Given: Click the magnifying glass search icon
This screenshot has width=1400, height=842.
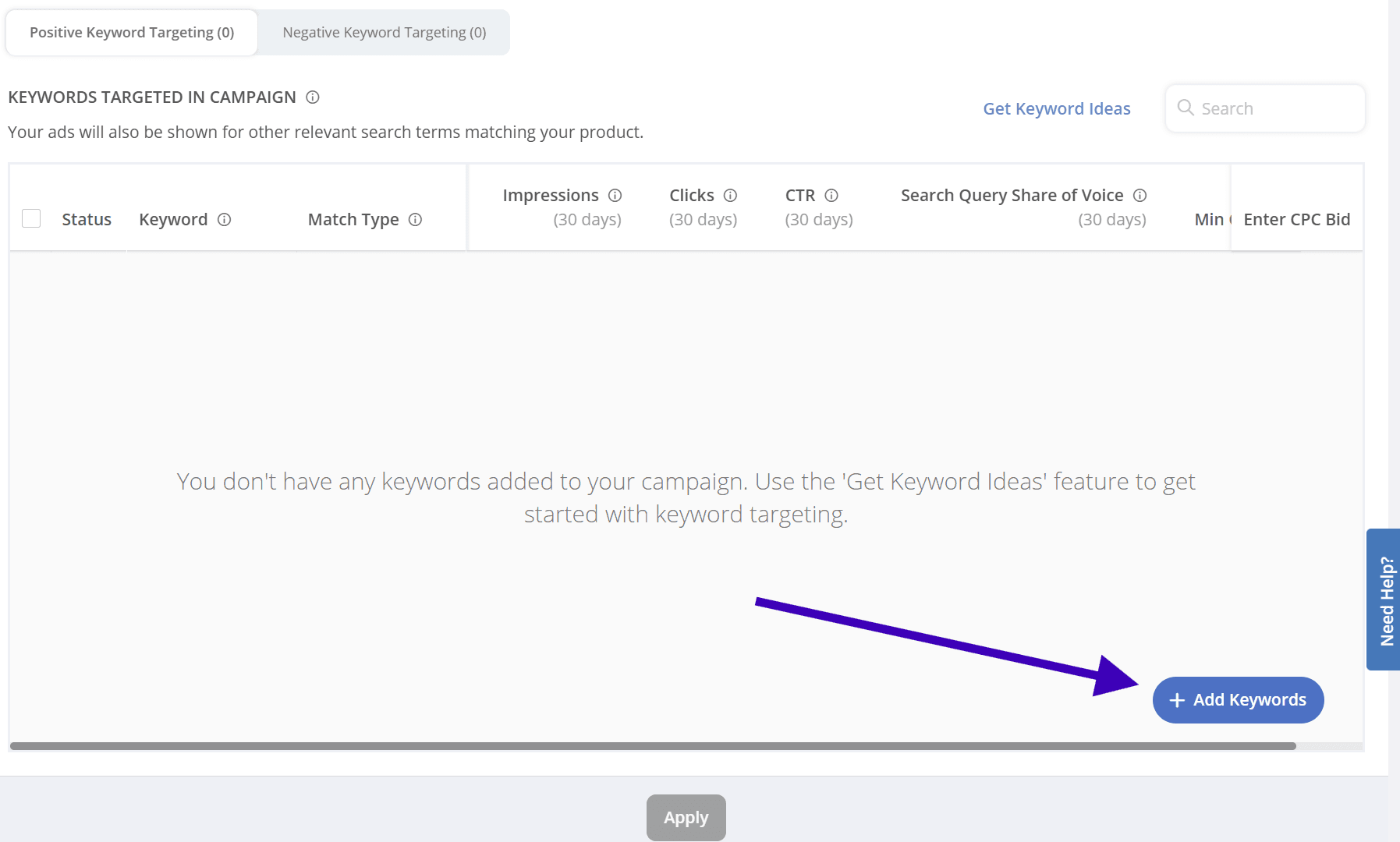Looking at the screenshot, I should point(1186,108).
